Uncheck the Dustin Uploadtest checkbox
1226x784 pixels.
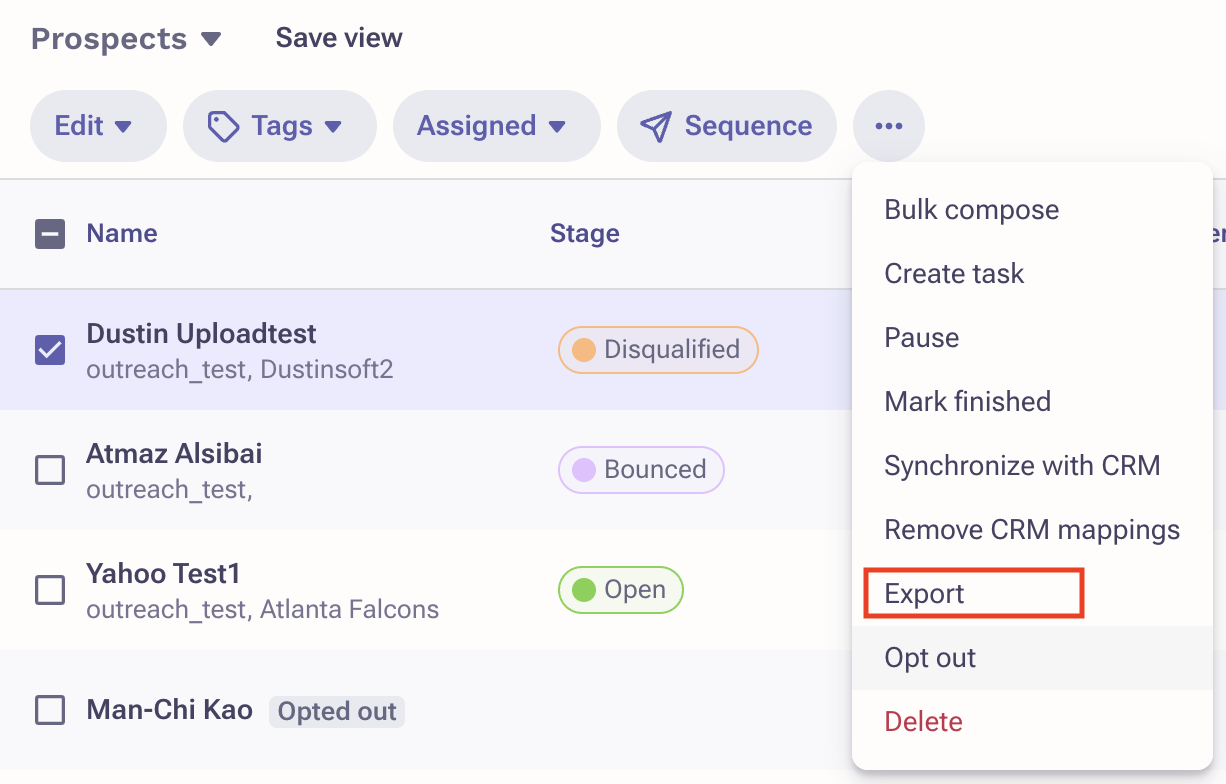point(50,350)
